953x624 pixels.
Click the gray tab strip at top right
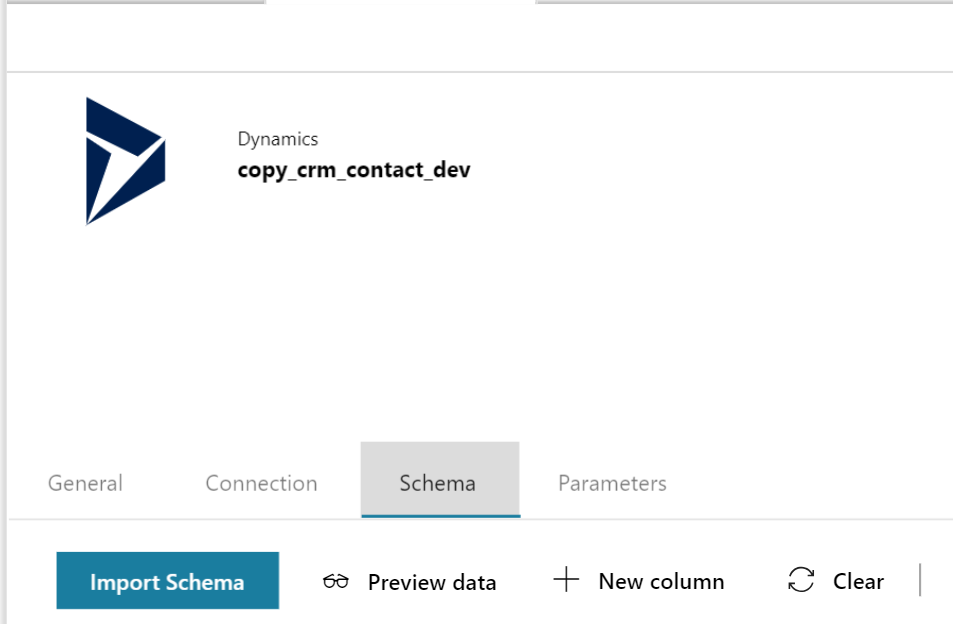(744, 2)
